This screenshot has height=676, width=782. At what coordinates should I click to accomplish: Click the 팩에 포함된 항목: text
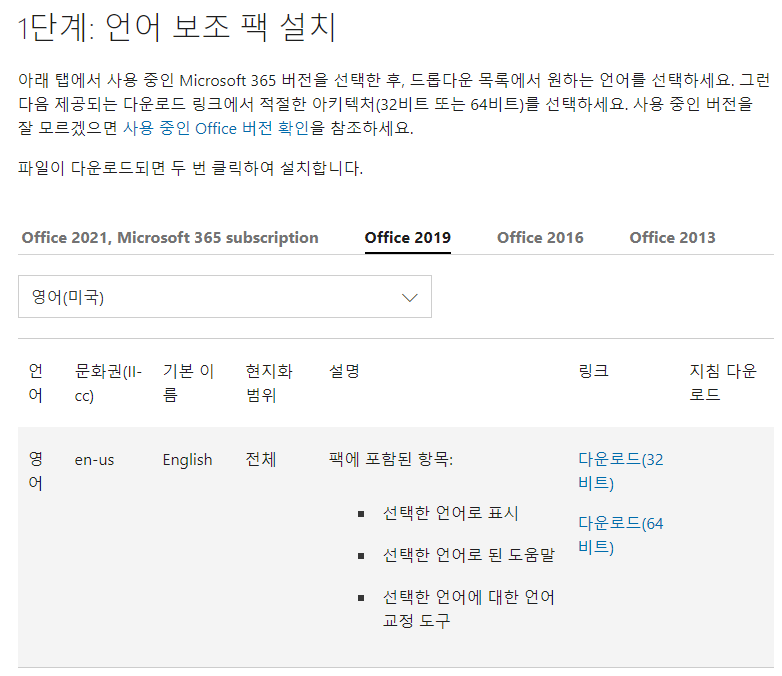[391, 459]
